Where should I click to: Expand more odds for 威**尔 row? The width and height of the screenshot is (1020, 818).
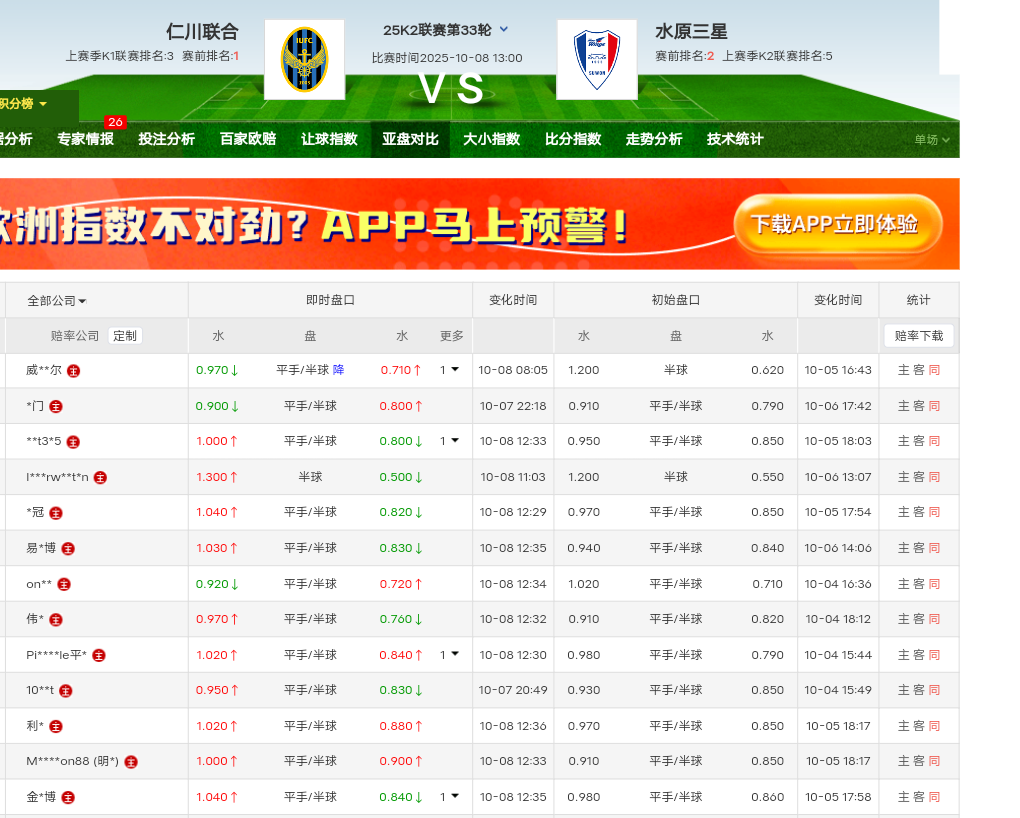(450, 370)
